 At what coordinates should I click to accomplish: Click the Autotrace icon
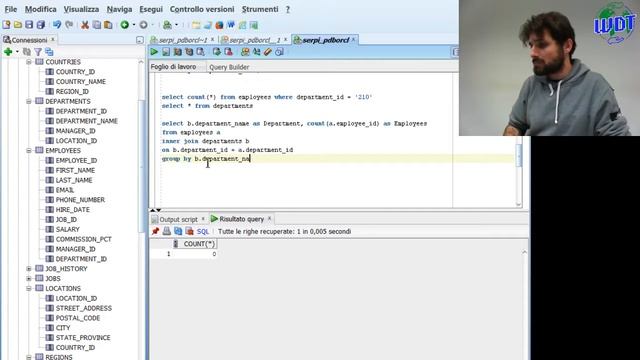[189, 52]
